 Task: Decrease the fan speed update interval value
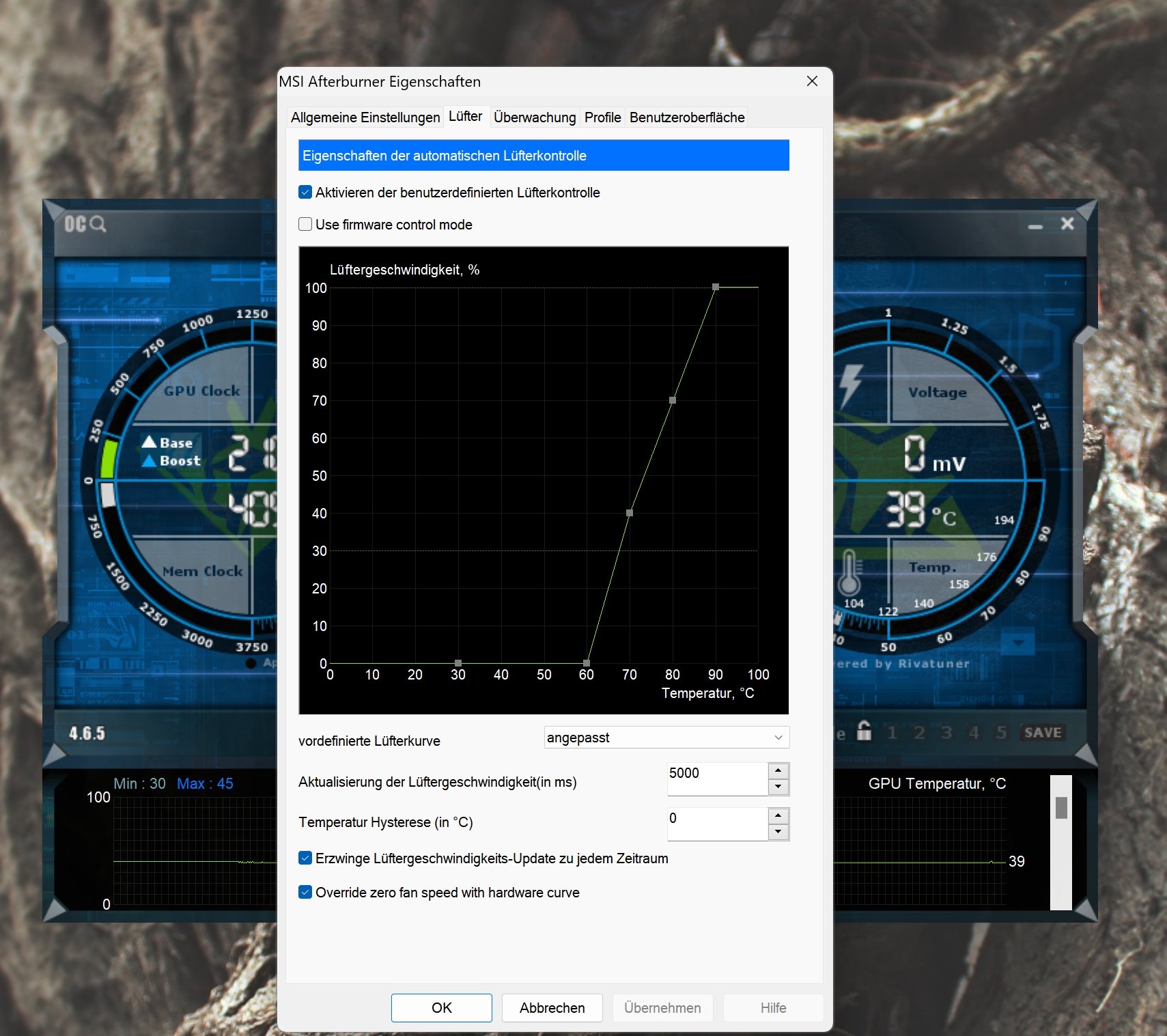pyautogui.click(x=778, y=787)
